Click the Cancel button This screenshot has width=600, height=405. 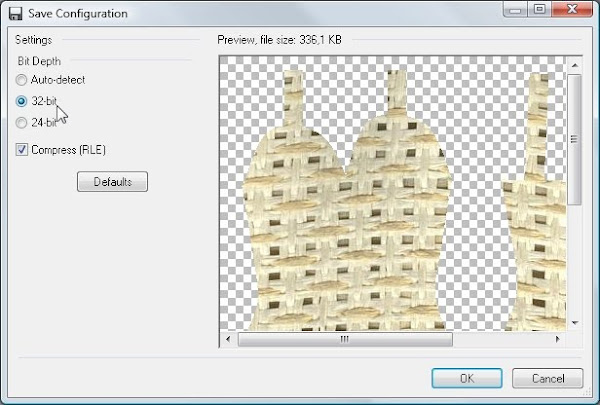click(x=548, y=378)
